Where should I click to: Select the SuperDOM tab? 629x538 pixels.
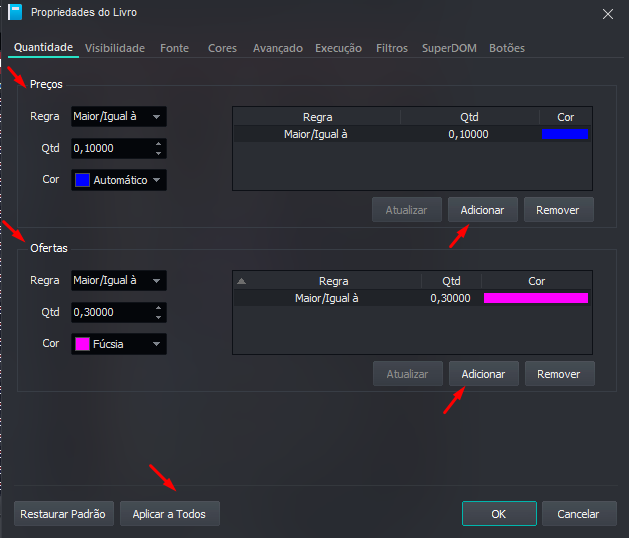pos(449,48)
